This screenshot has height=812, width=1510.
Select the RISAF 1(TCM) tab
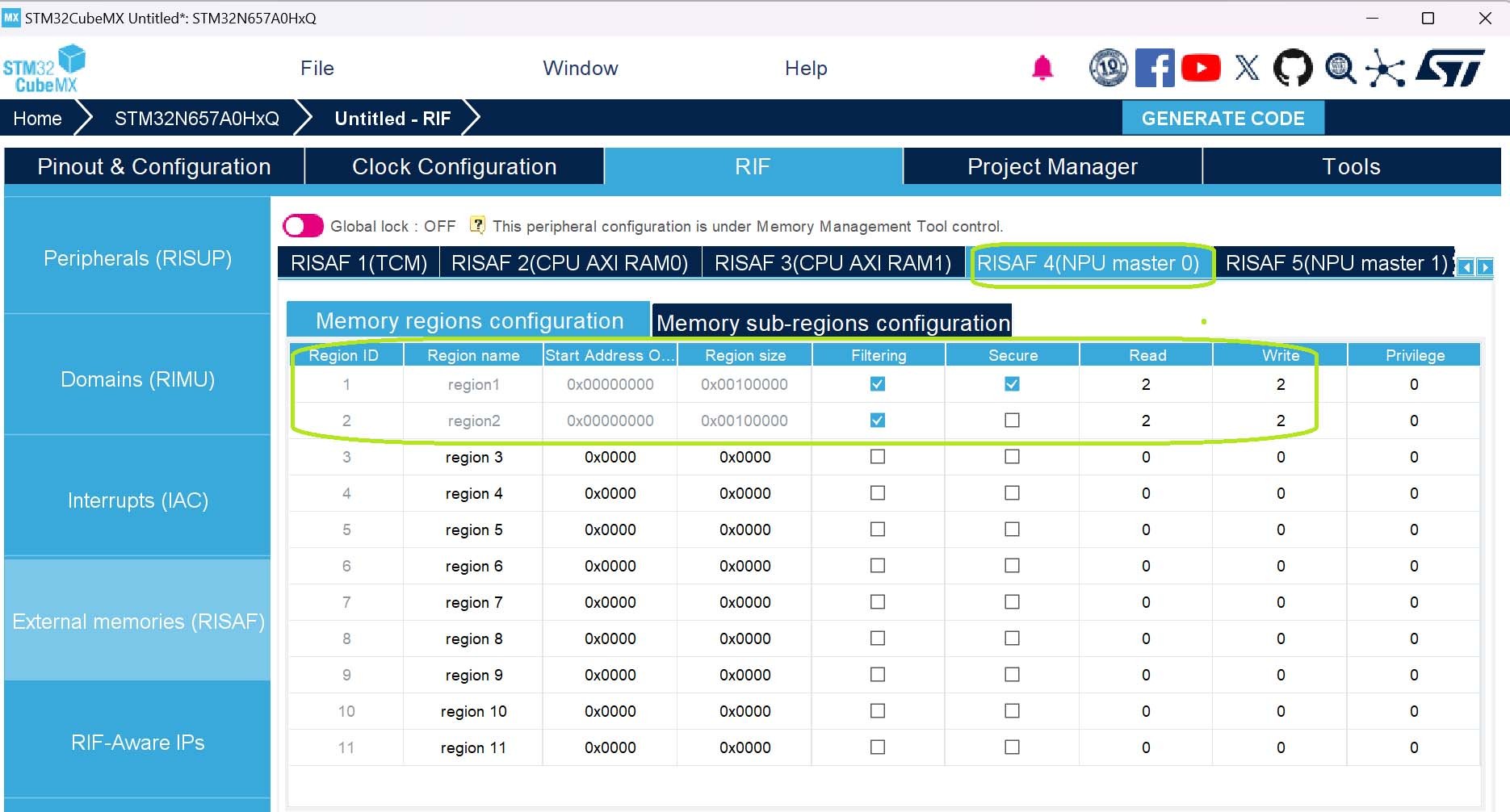coord(359,263)
